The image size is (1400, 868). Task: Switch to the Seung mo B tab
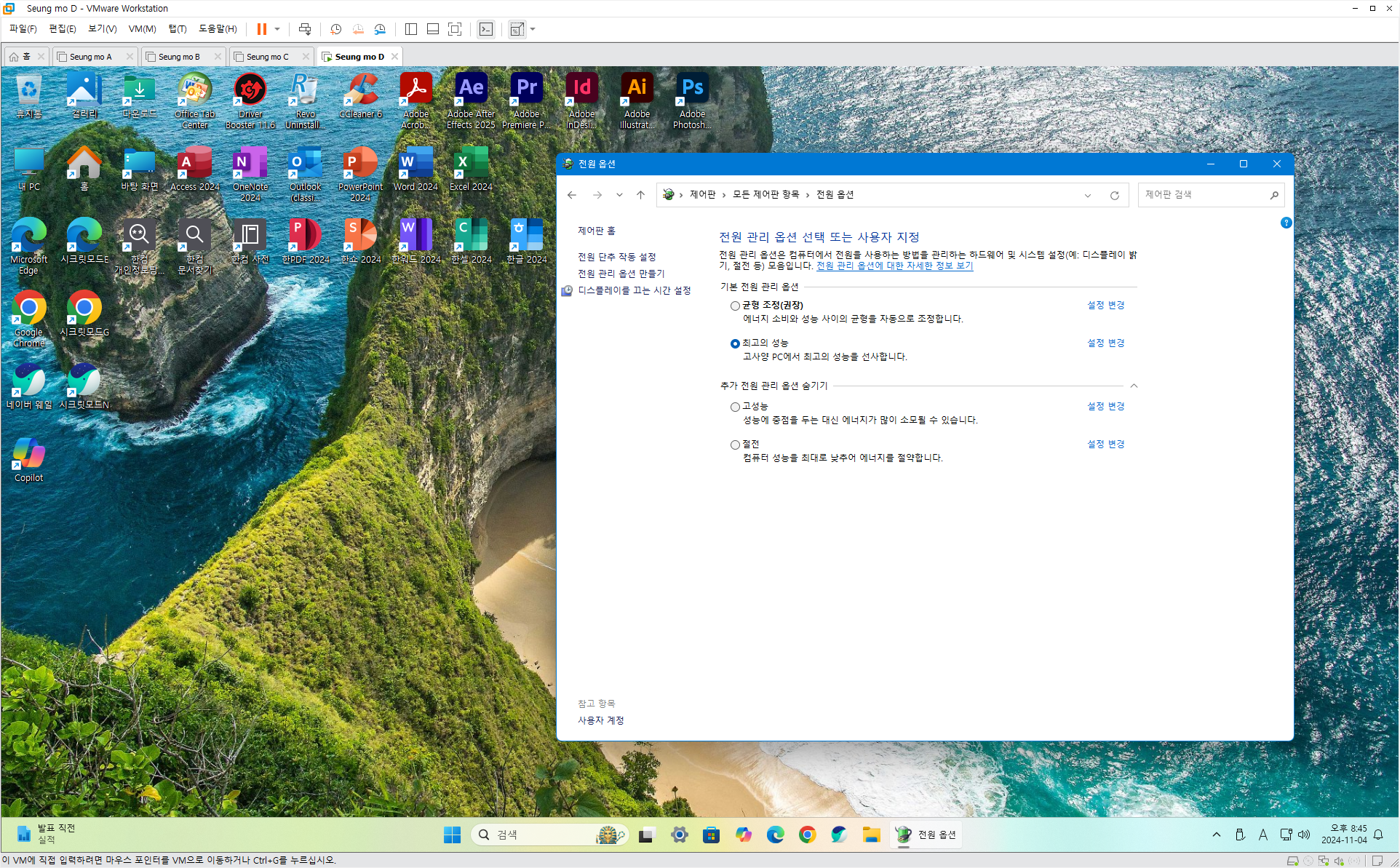coord(179,57)
